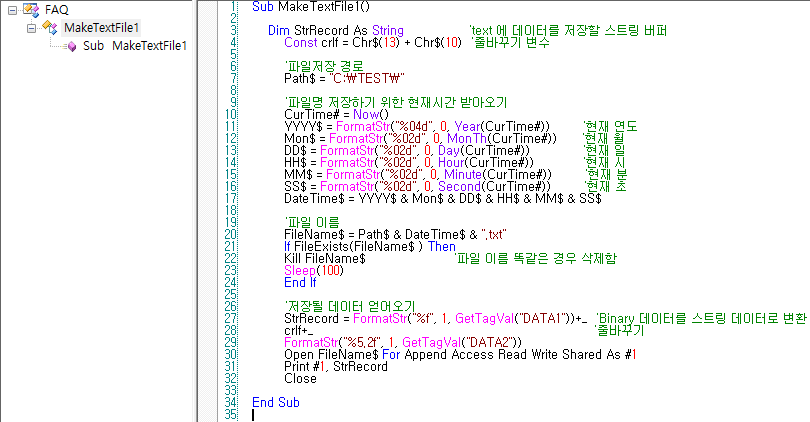The height and width of the screenshot is (422, 810).
Task: Click the crlf+_ continuation line
Action: click(299, 331)
